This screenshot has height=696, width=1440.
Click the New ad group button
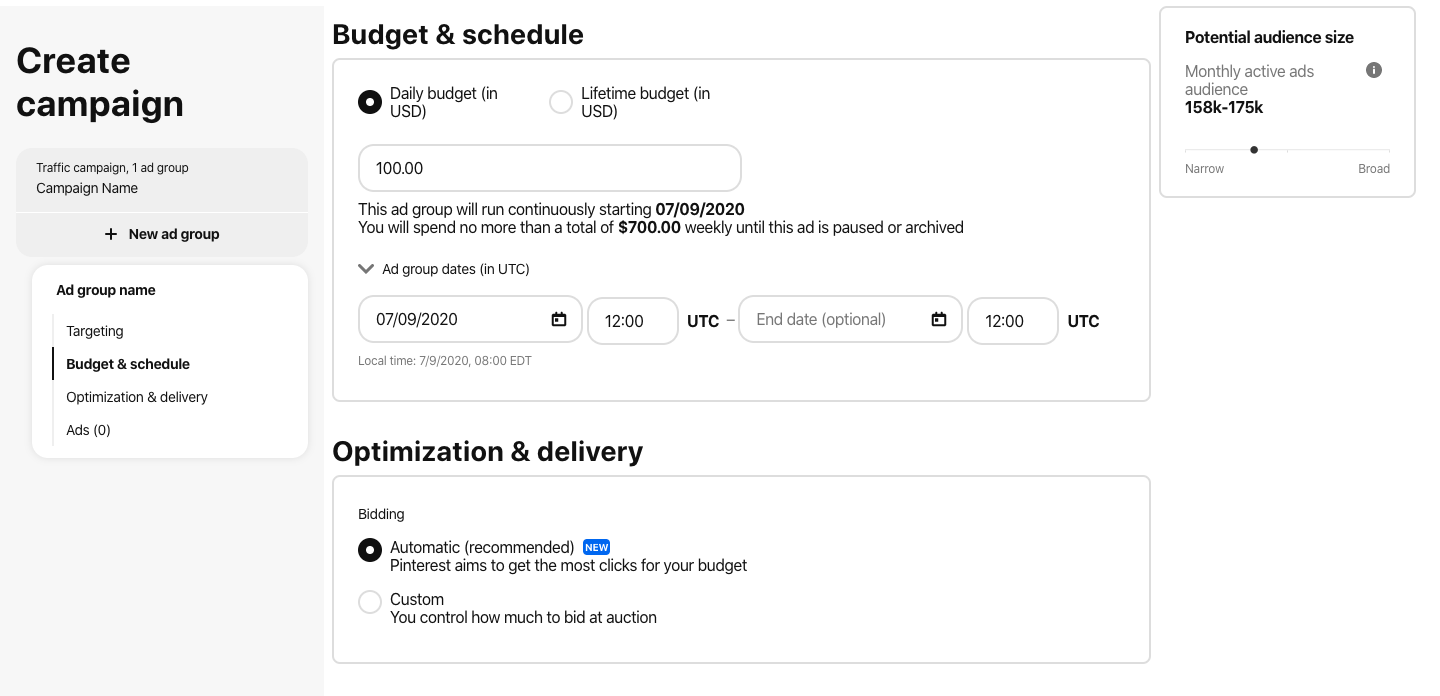(x=162, y=233)
